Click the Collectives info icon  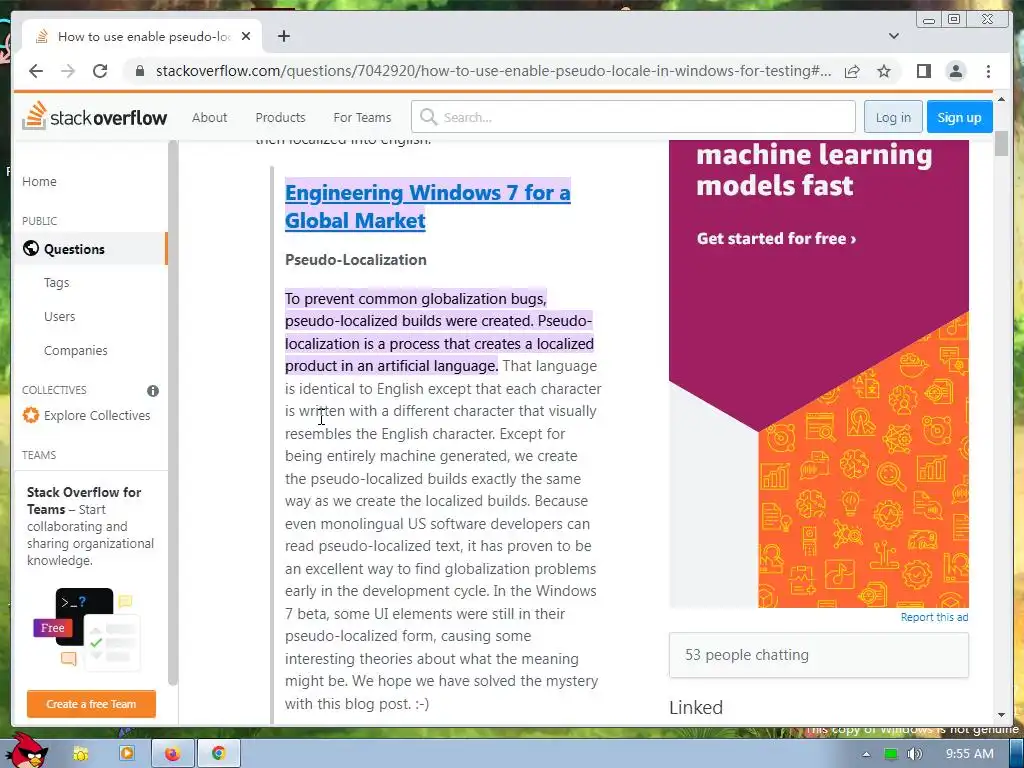click(153, 391)
